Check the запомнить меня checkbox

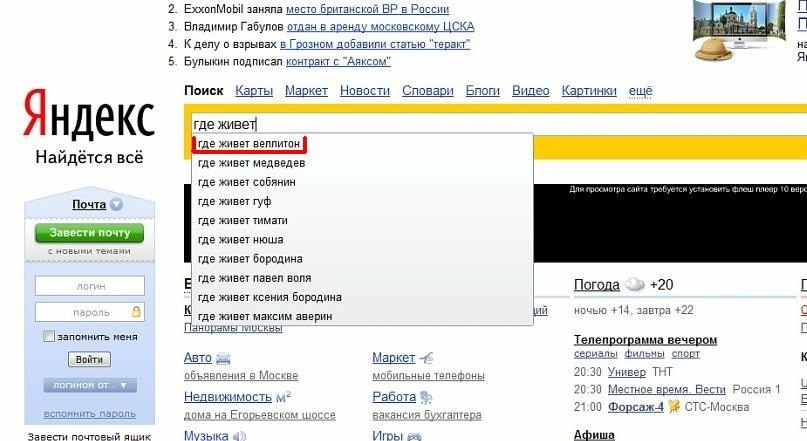coord(48,337)
